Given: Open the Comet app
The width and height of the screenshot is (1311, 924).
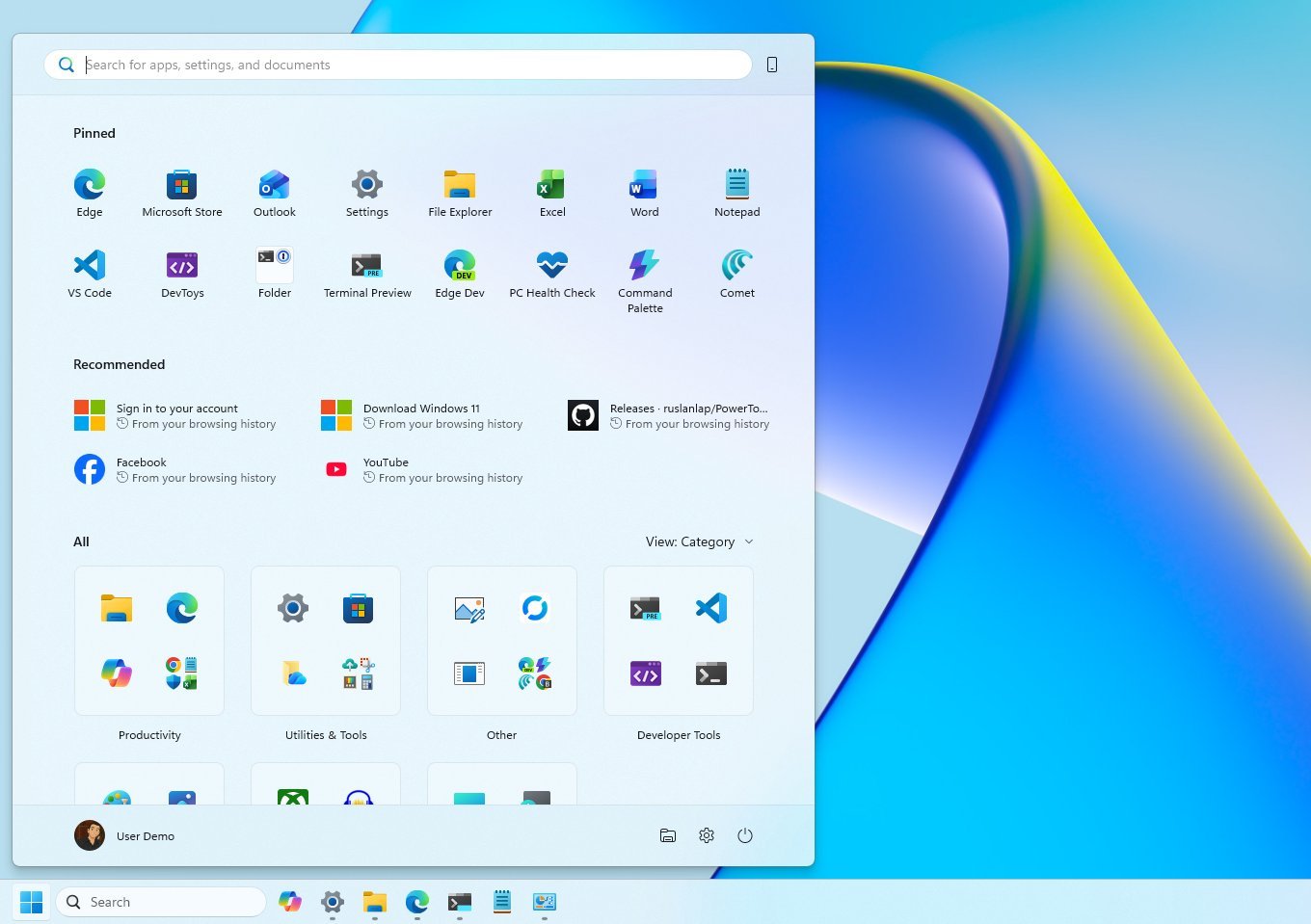Looking at the screenshot, I should point(736,271).
